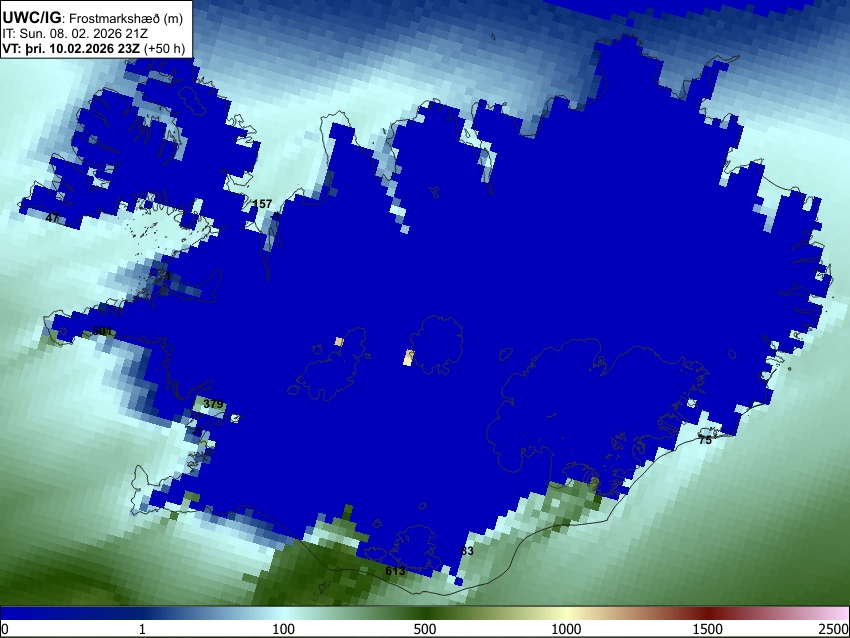Click the 'VT: þri. 10.02.2026 23Z' valid time
Viewport: 850px width, 638px height.
pos(71,48)
